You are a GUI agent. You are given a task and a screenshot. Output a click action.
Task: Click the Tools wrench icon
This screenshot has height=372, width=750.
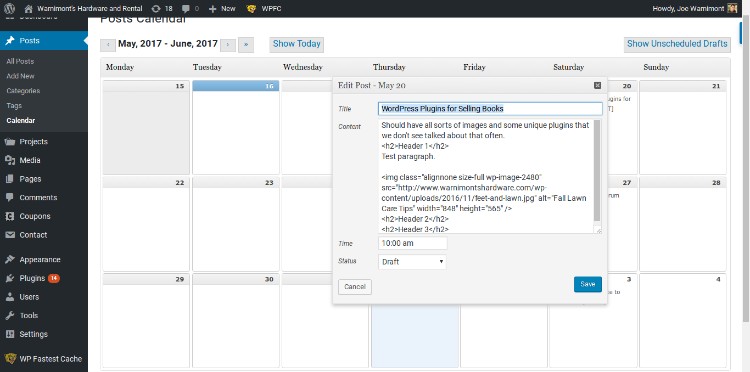click(x=10, y=316)
